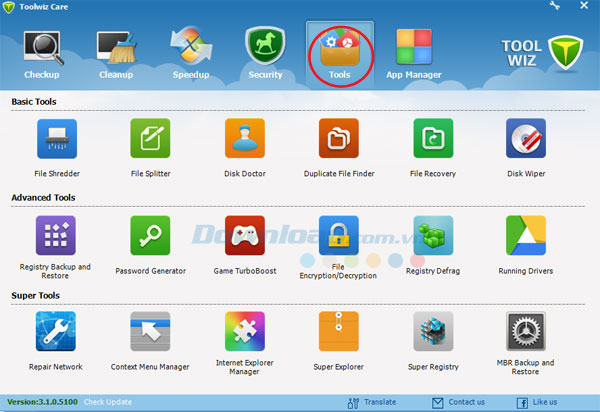Image resolution: width=600 pixels, height=412 pixels.
Task: Click the Super Tools heading
Action: [x=36, y=296]
